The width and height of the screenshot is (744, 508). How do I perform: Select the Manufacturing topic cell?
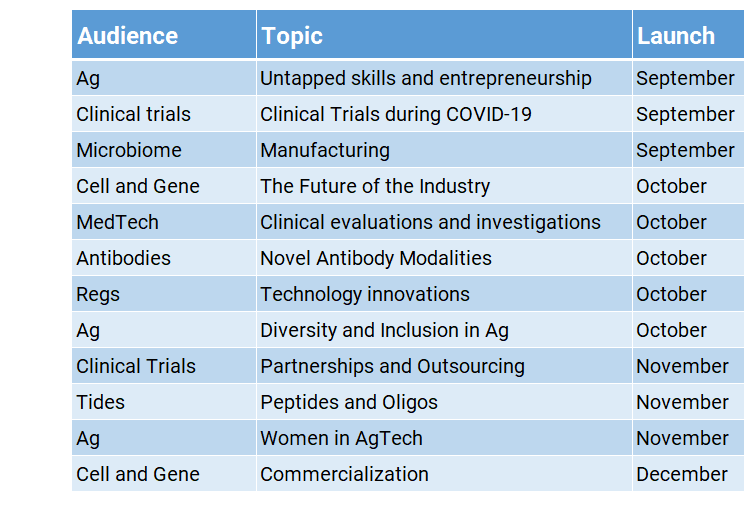(x=325, y=150)
